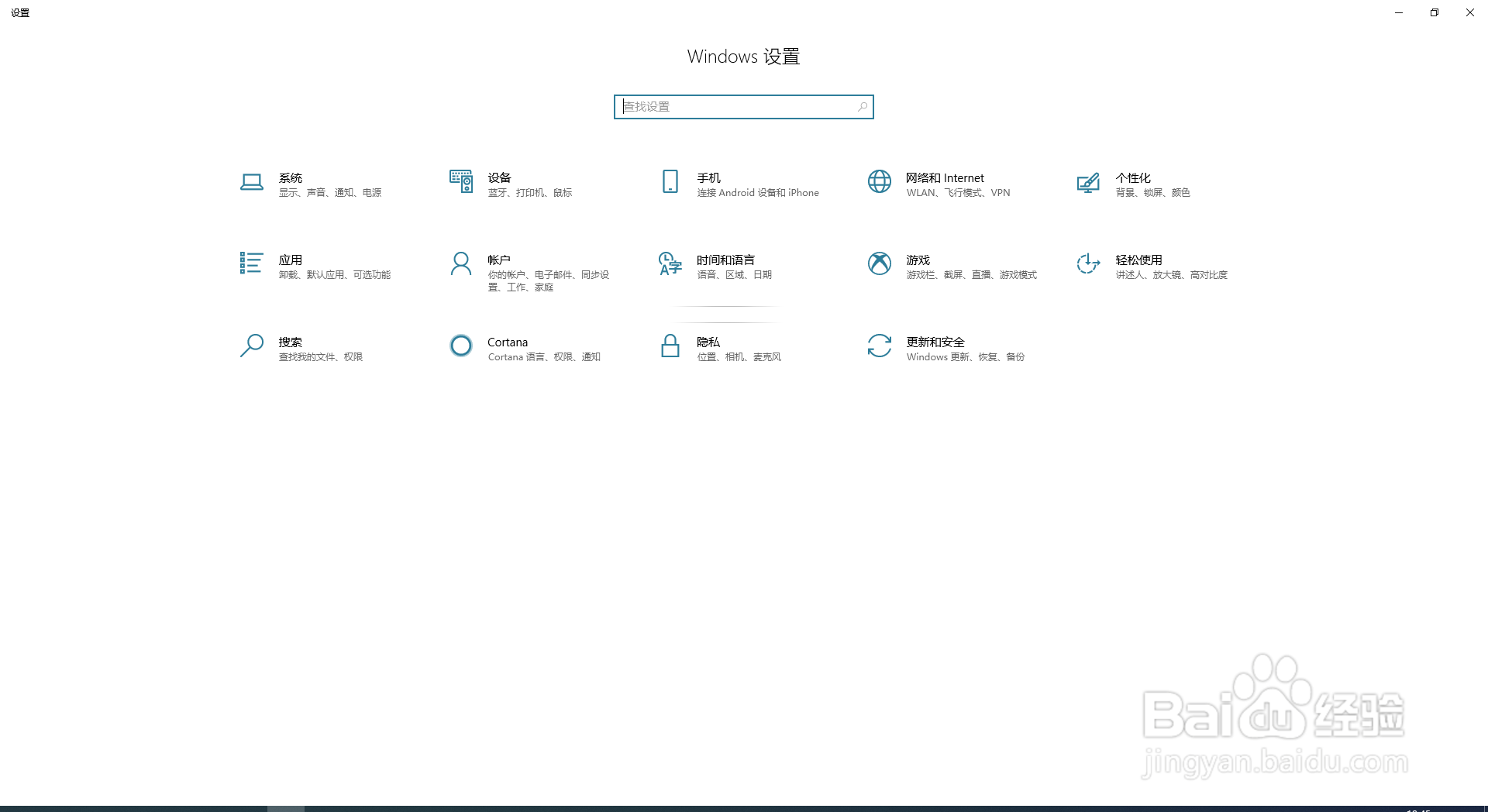Open the 应用 list icon
This screenshot has width=1488, height=812.
(251, 263)
